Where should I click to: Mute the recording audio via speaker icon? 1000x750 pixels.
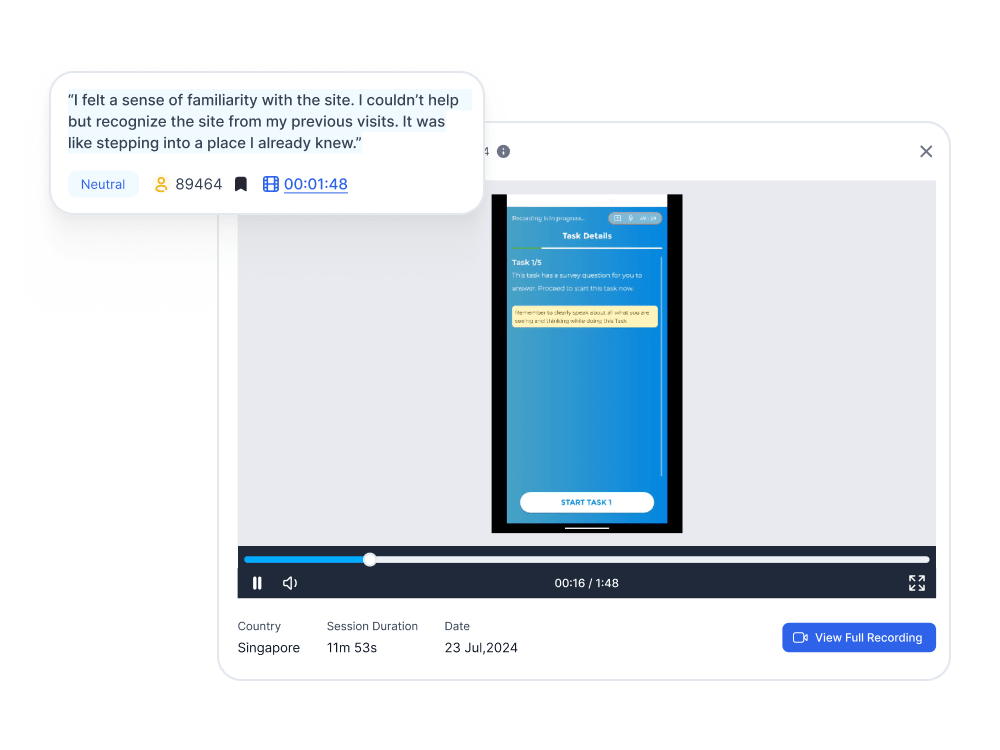tap(290, 583)
